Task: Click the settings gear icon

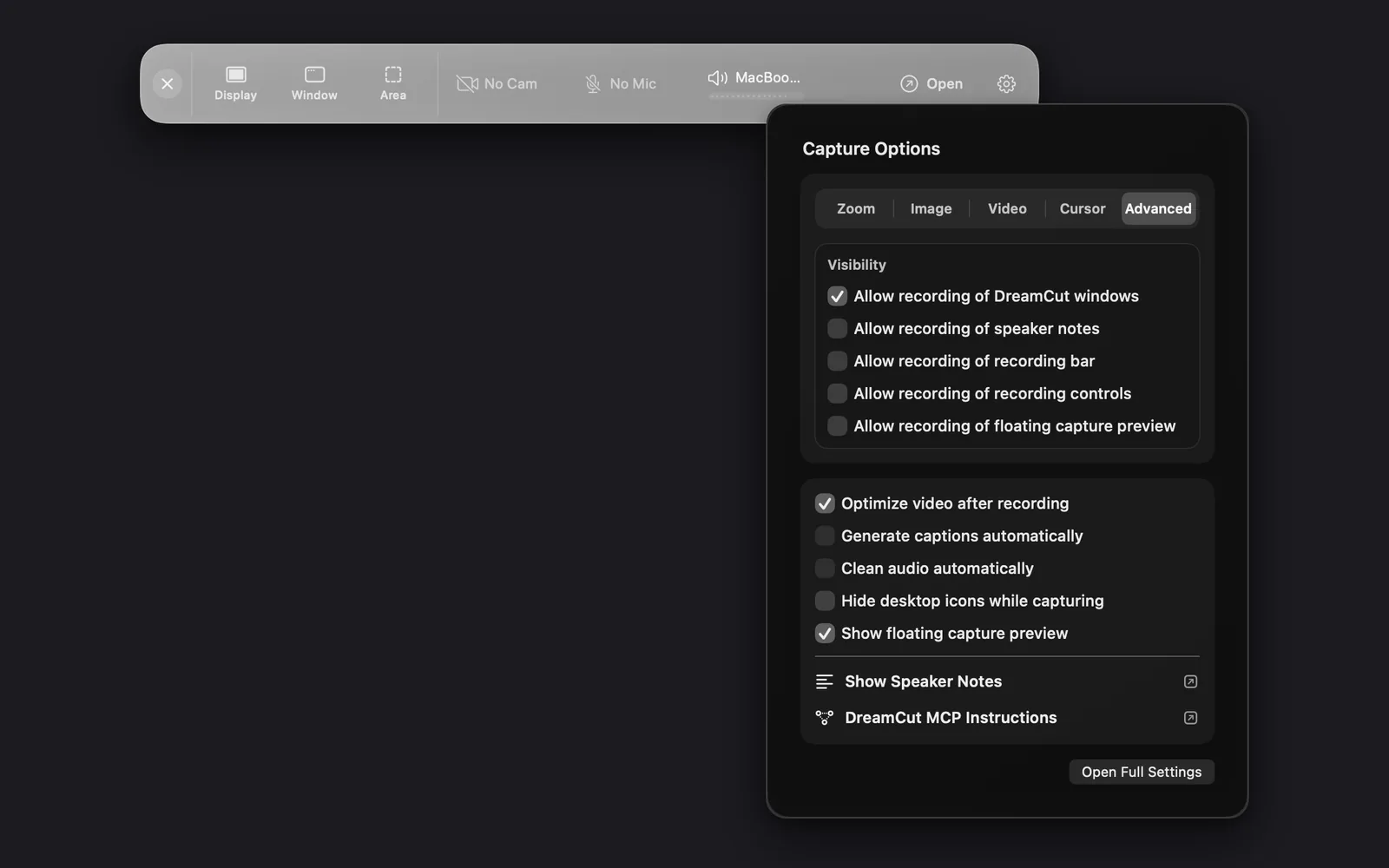Action: point(1006,84)
